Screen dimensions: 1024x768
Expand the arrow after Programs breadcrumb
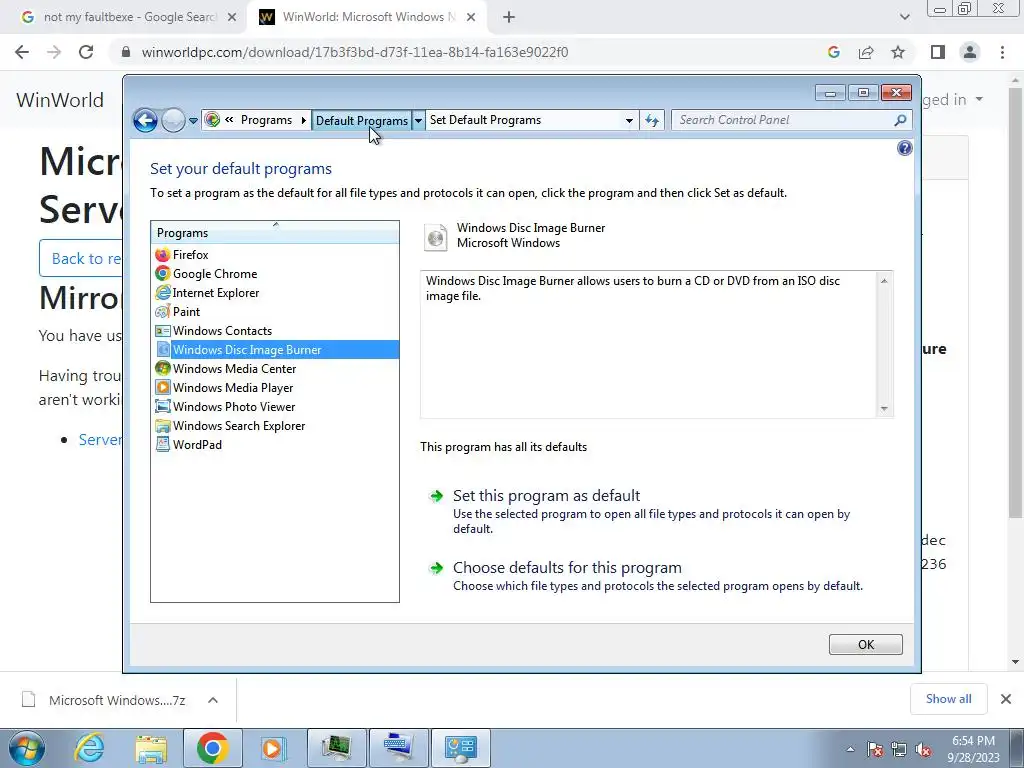click(304, 120)
